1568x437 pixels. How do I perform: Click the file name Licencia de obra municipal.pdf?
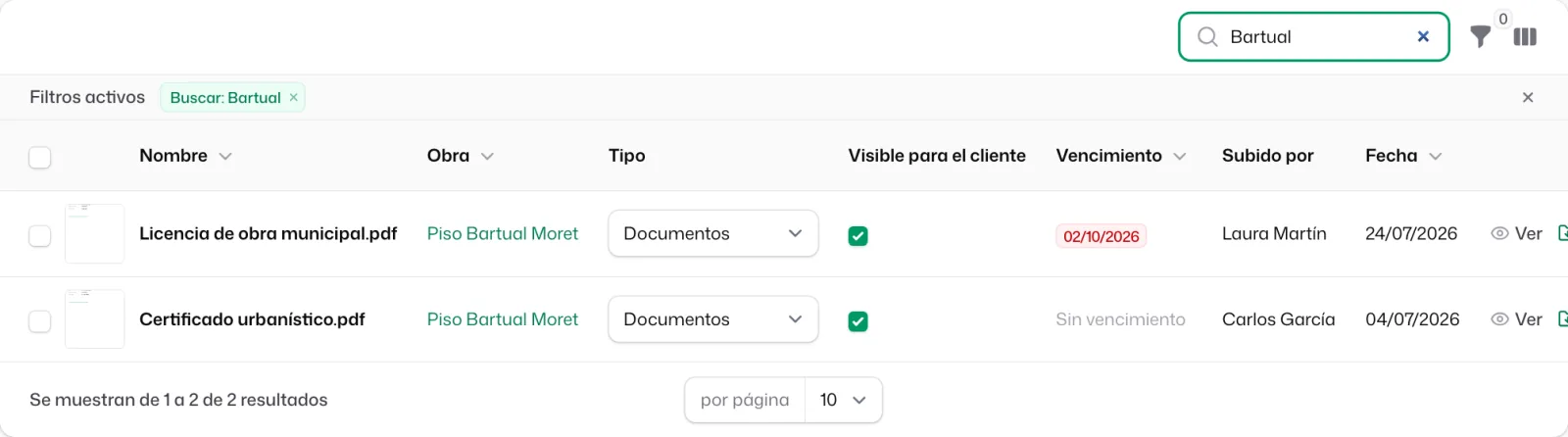[x=268, y=233]
